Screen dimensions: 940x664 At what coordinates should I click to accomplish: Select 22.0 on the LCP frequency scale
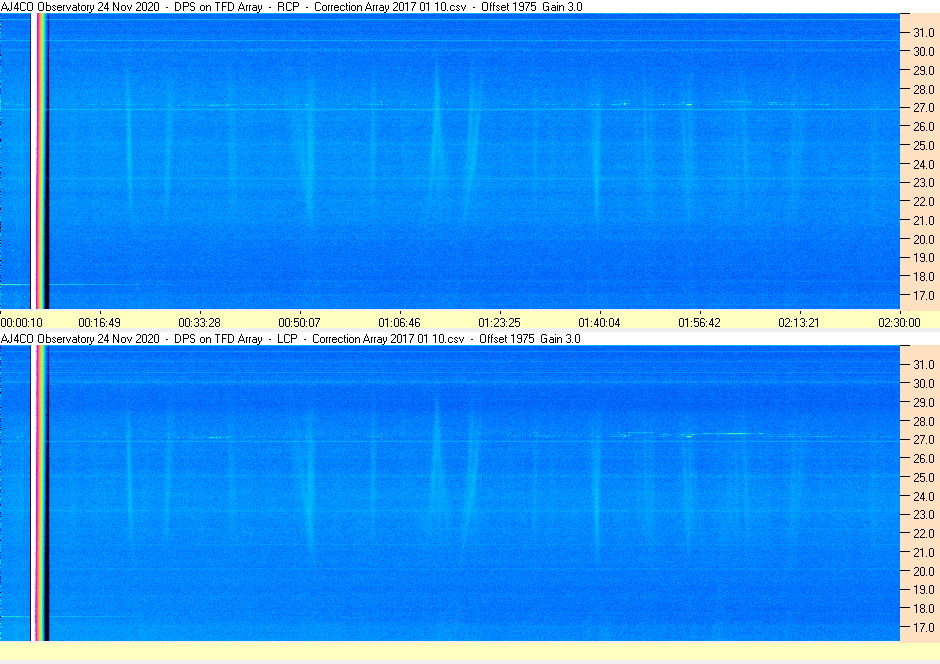(x=924, y=533)
